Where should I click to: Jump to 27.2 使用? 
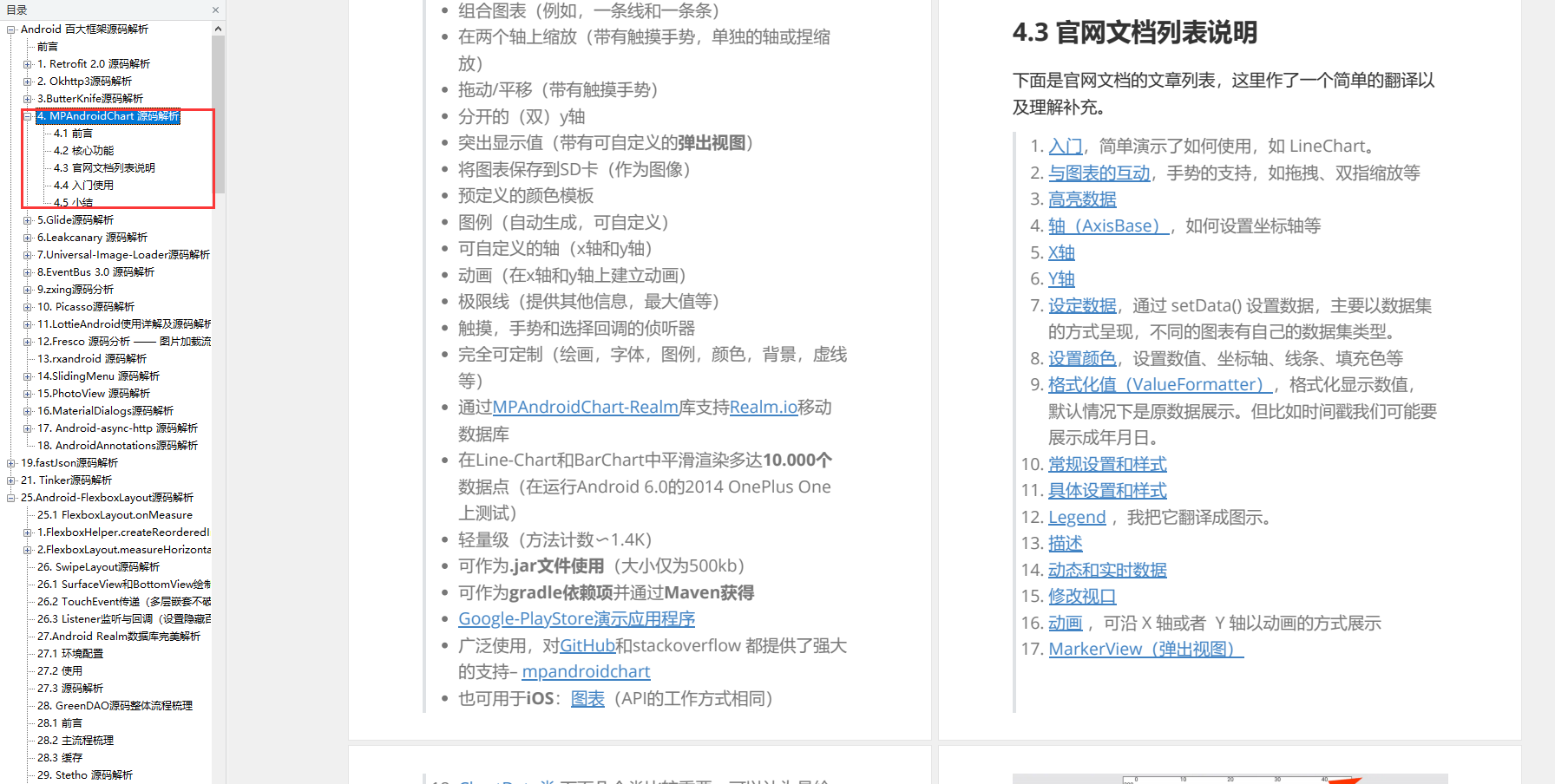[x=60, y=671]
